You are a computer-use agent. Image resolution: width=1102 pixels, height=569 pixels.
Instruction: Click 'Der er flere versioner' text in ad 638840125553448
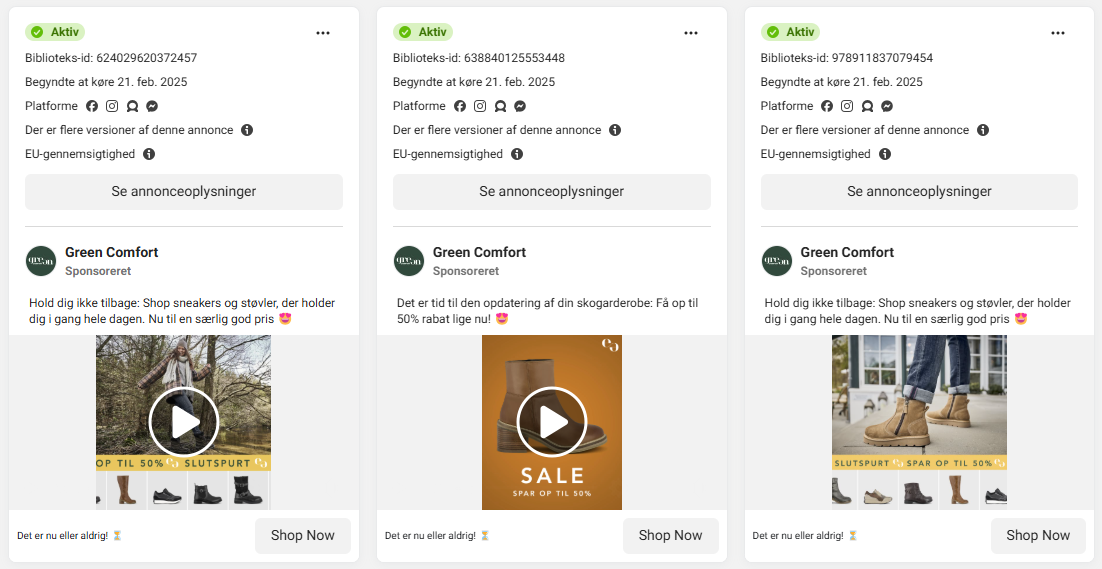click(x=497, y=130)
